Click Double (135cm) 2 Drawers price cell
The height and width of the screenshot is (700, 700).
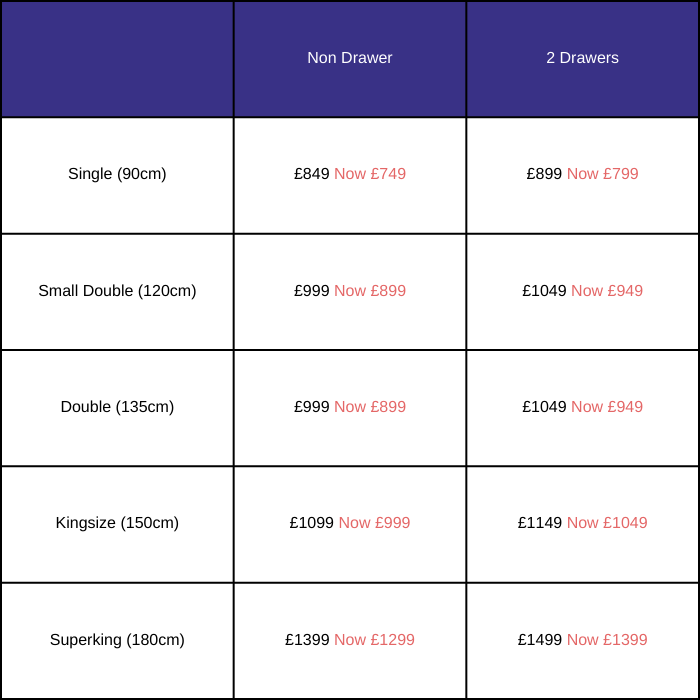coord(582,407)
